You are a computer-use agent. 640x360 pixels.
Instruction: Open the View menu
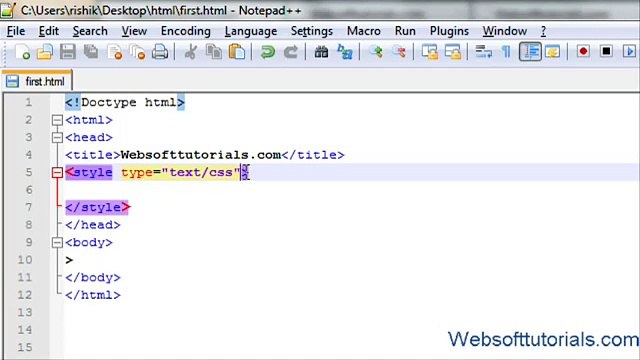point(134,31)
